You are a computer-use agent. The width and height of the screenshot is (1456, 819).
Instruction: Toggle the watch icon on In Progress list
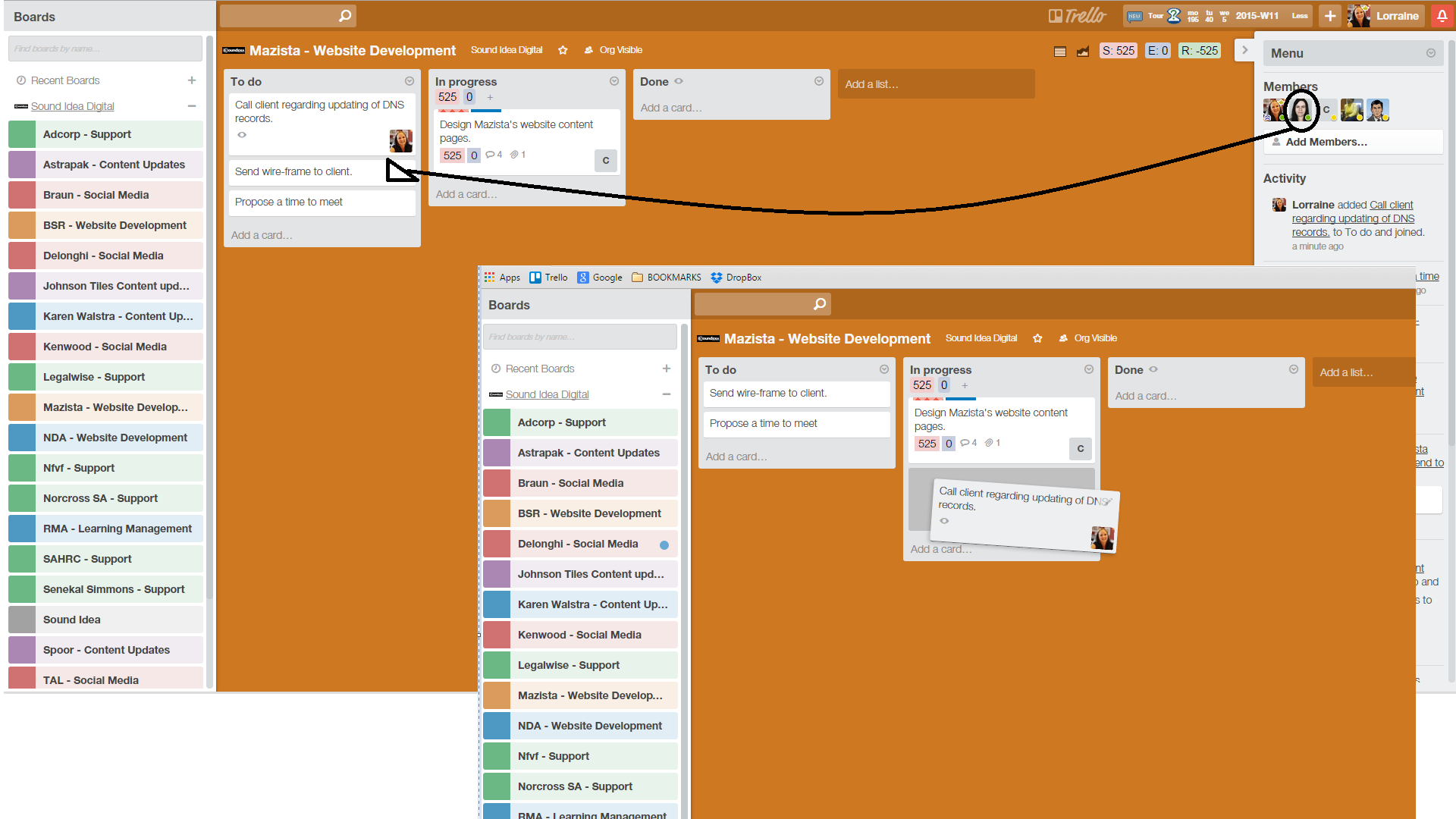click(613, 81)
